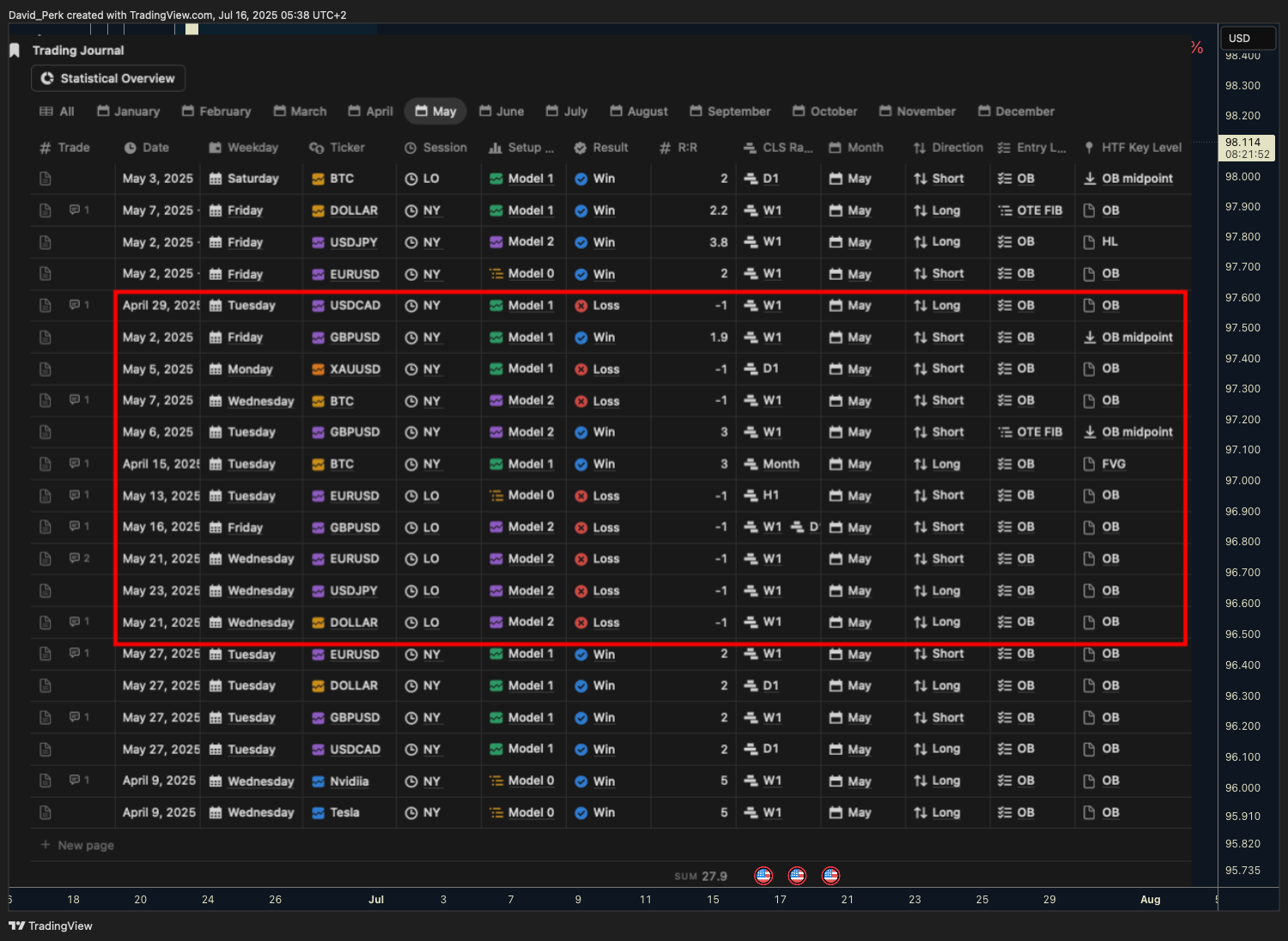Open the Entry L... column header menu
The image size is (1288, 941).
pyautogui.click(x=1032, y=148)
